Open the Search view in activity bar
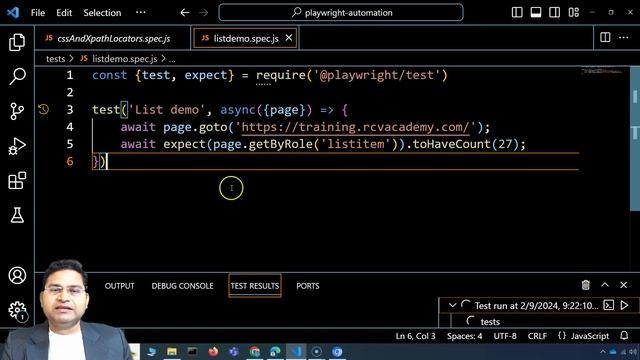This screenshot has height=360, width=640. click(17, 76)
